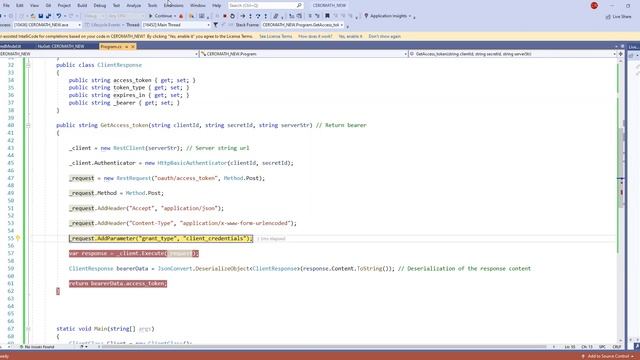Click the thread filter funnel icon
The width and height of the screenshot is (640, 360).
click(216, 25)
